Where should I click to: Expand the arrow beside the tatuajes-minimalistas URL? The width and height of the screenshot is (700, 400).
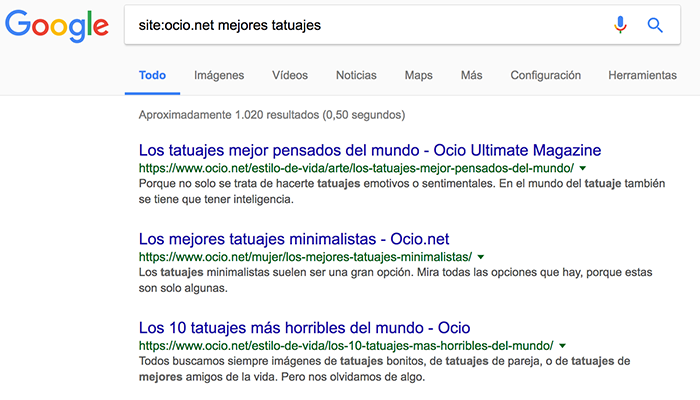click(x=481, y=257)
